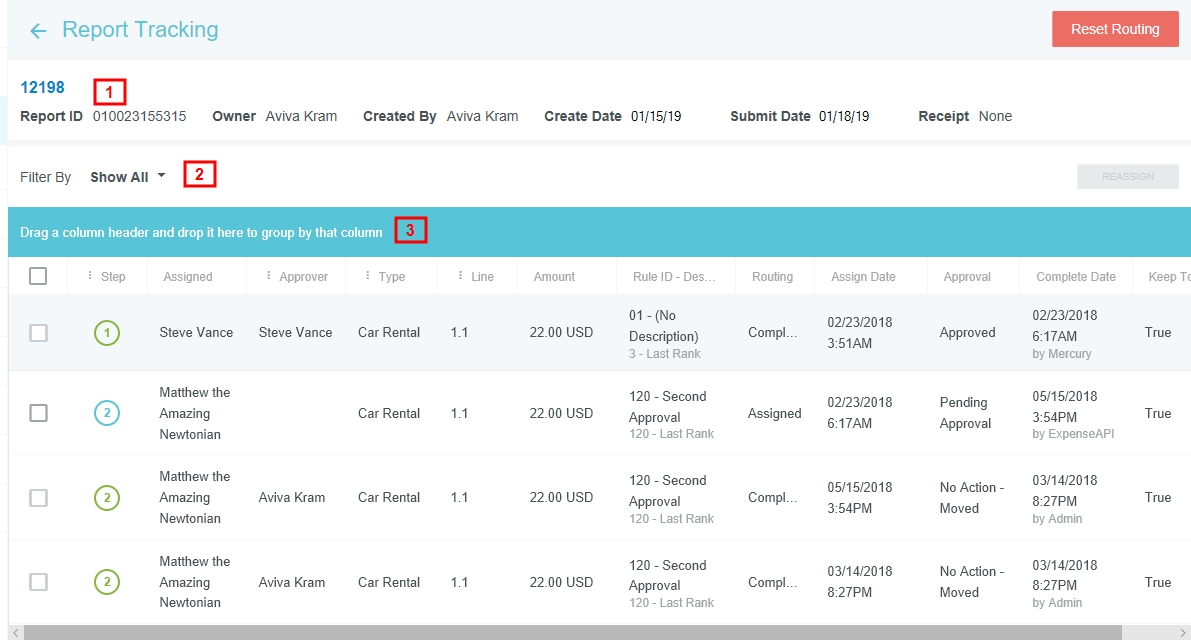Click the blue step 2 circle icon
Screen dimensions: 1191x640
click(107, 413)
